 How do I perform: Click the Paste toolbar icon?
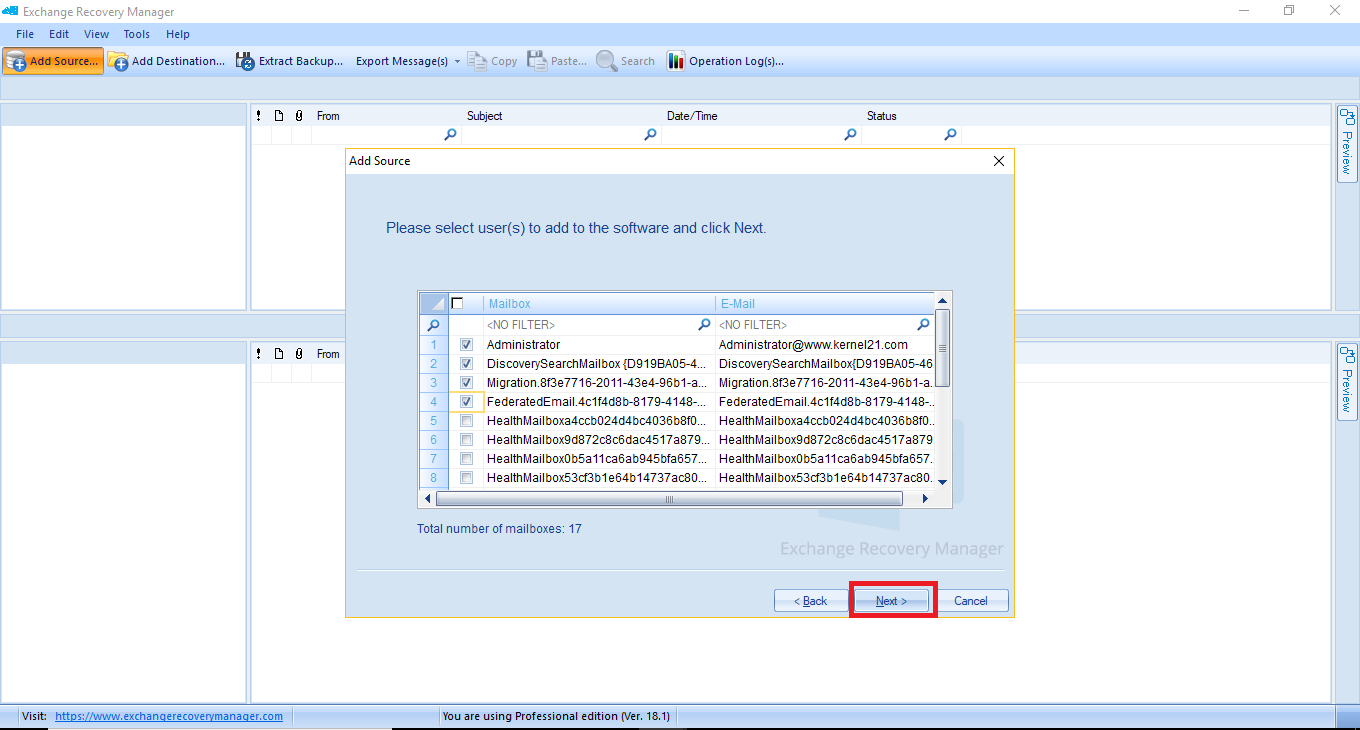pyautogui.click(x=537, y=61)
